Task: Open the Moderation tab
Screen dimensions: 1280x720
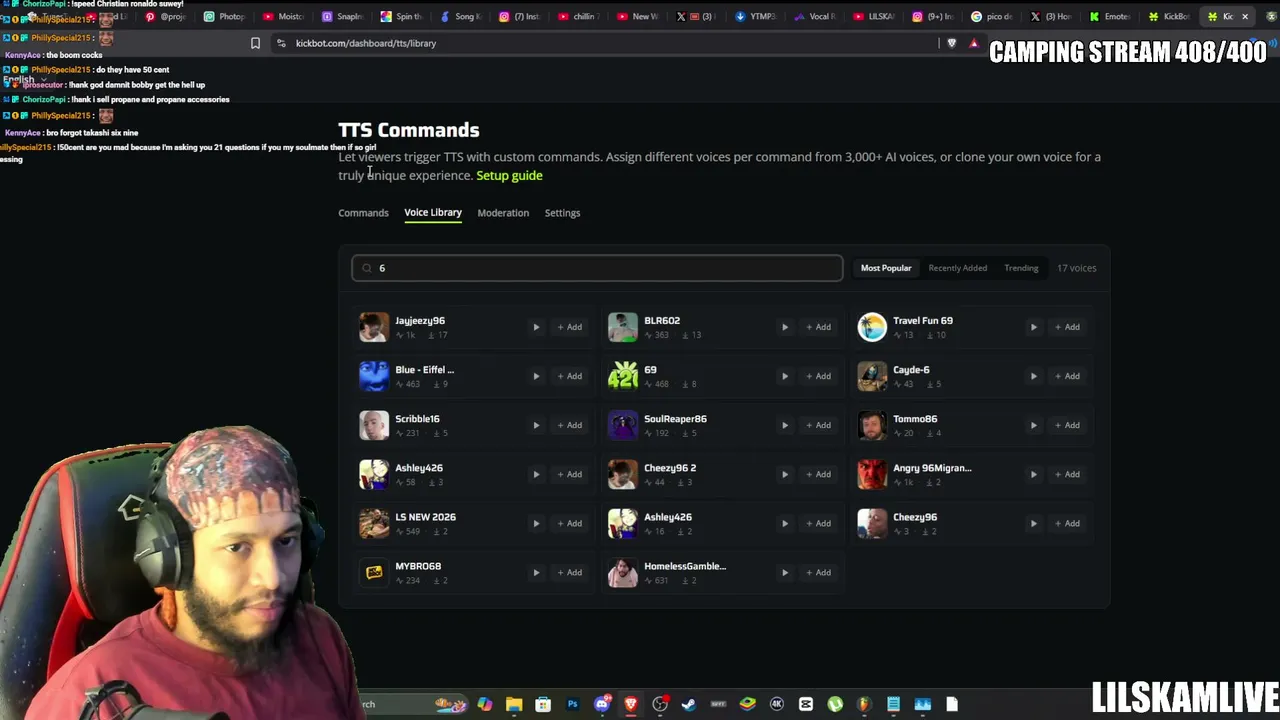Action: (503, 213)
